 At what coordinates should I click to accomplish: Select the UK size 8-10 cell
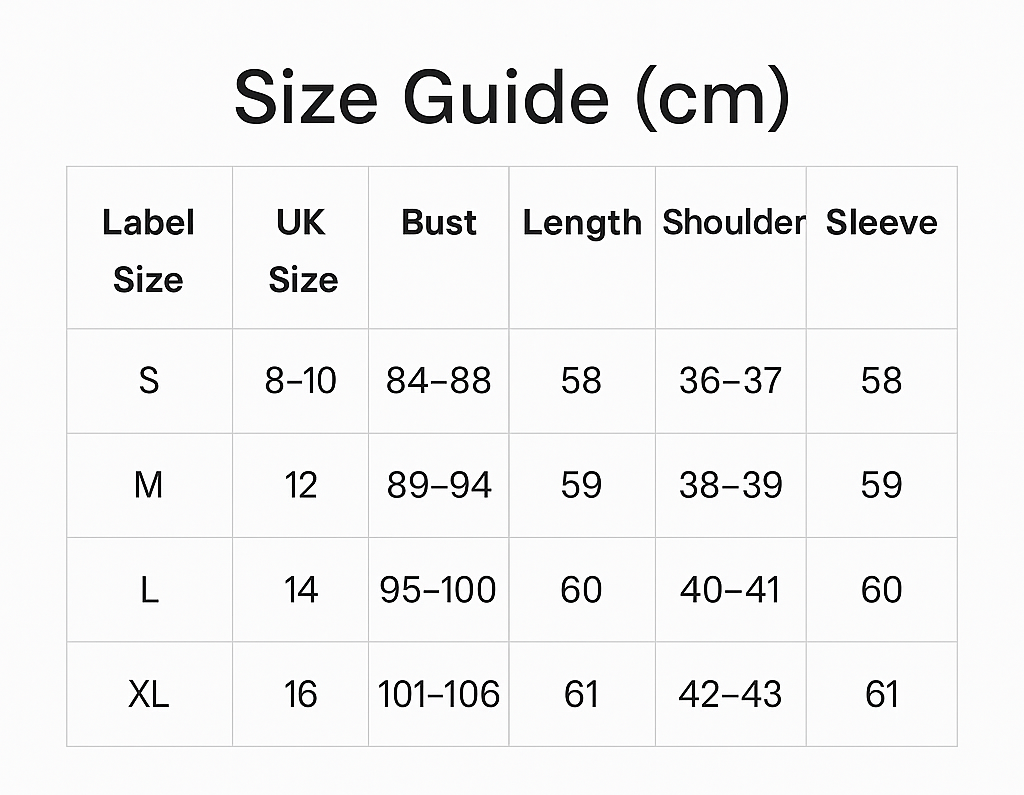[301, 381]
